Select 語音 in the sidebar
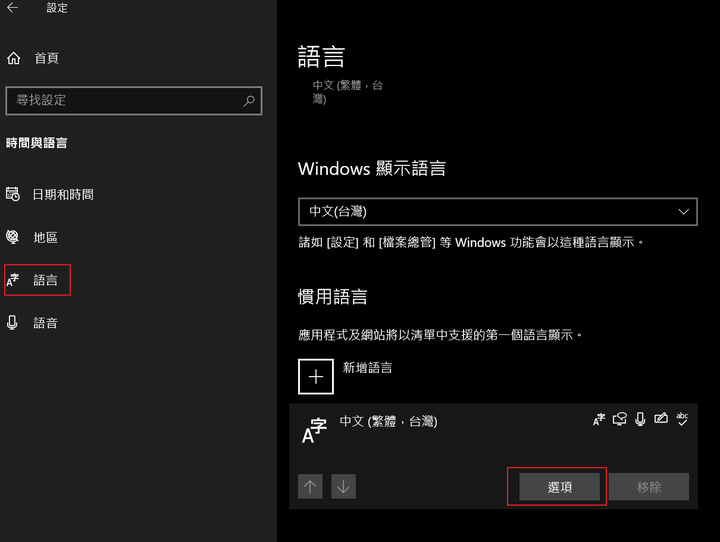The height and width of the screenshot is (542, 720). (x=45, y=323)
